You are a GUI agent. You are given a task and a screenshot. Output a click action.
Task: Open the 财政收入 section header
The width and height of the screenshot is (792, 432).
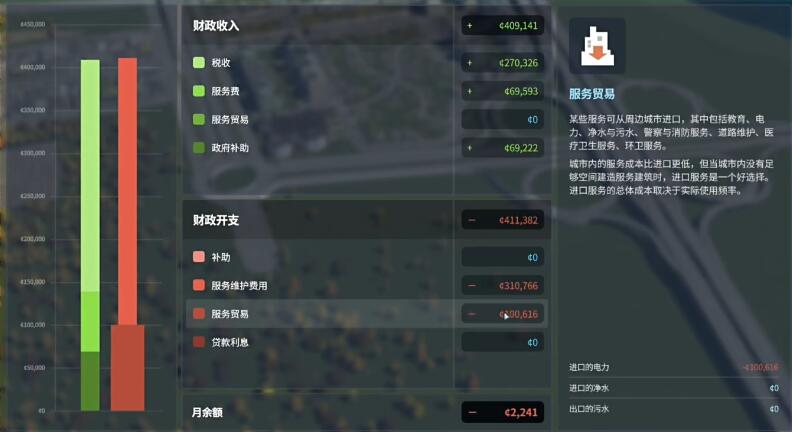pyautogui.click(x=216, y=26)
